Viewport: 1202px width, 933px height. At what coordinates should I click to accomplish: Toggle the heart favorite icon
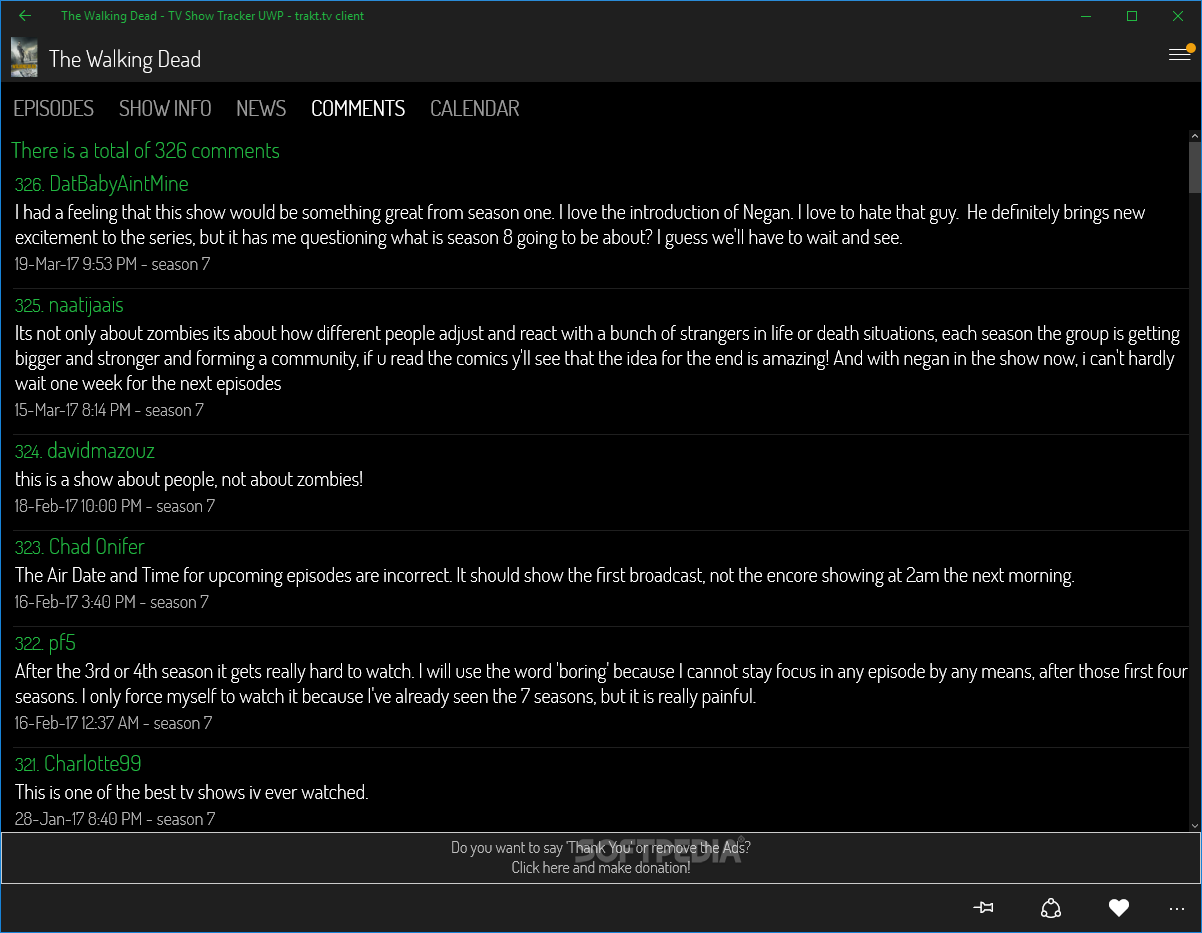[1119, 908]
